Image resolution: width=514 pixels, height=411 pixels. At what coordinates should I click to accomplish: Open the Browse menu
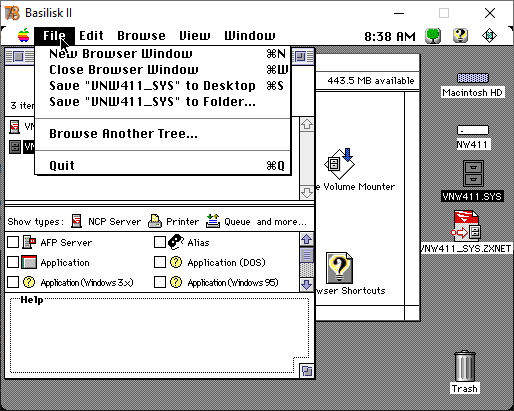141,36
